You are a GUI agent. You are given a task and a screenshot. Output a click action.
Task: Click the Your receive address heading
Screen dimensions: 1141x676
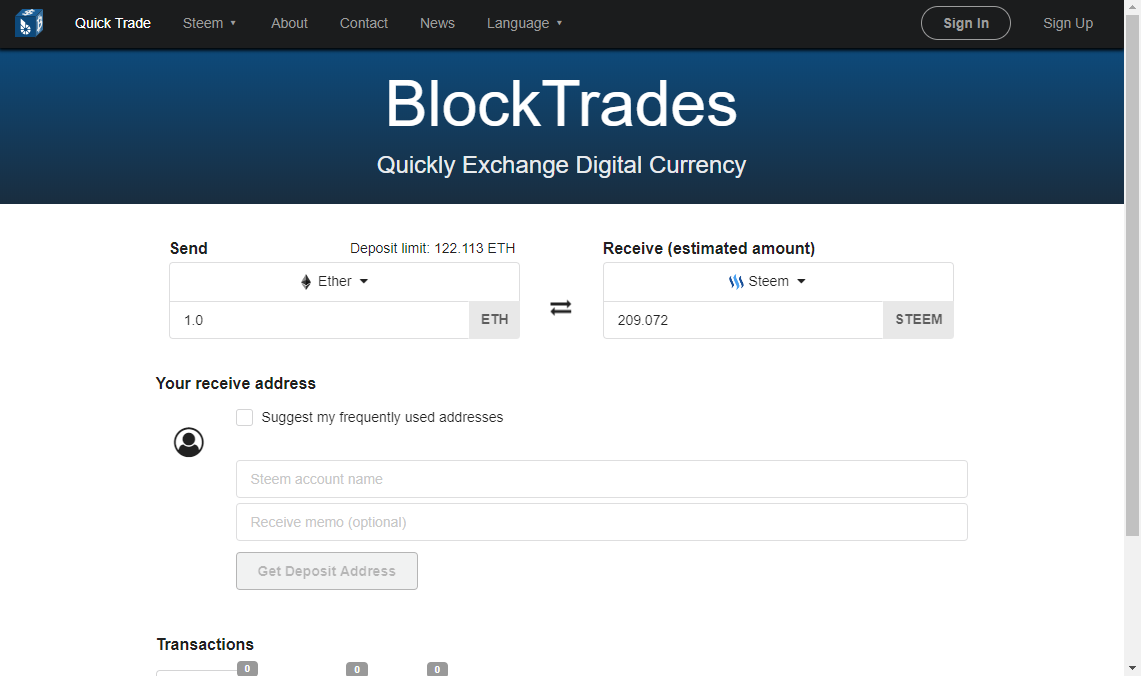tap(236, 383)
